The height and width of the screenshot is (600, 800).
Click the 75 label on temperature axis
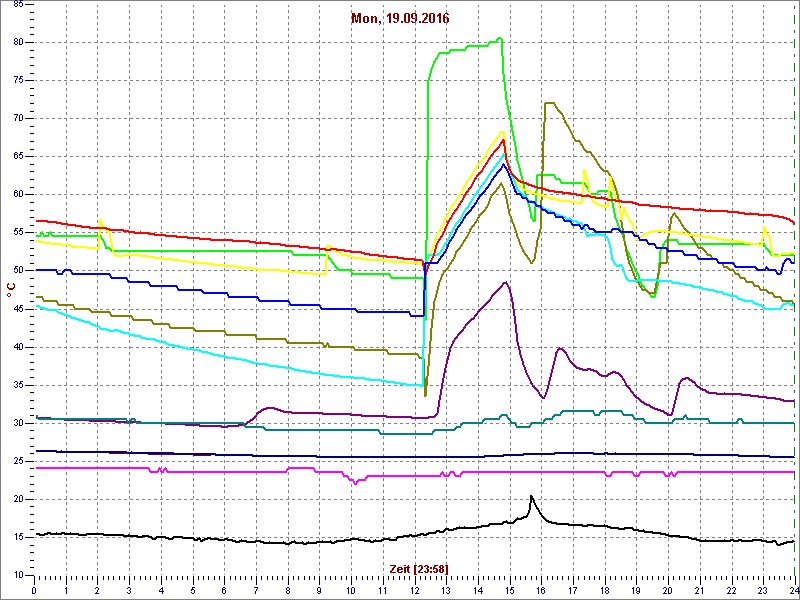pyautogui.click(x=18, y=81)
